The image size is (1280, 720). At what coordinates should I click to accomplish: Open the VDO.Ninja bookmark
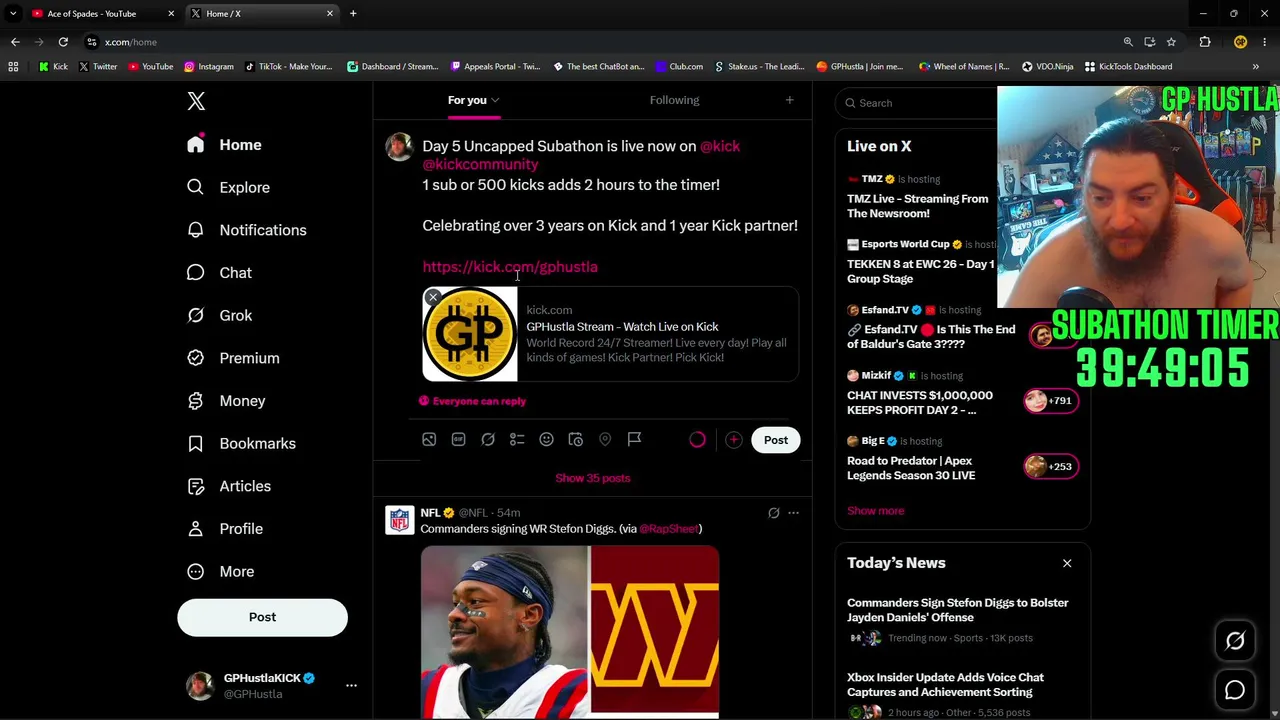point(1047,67)
